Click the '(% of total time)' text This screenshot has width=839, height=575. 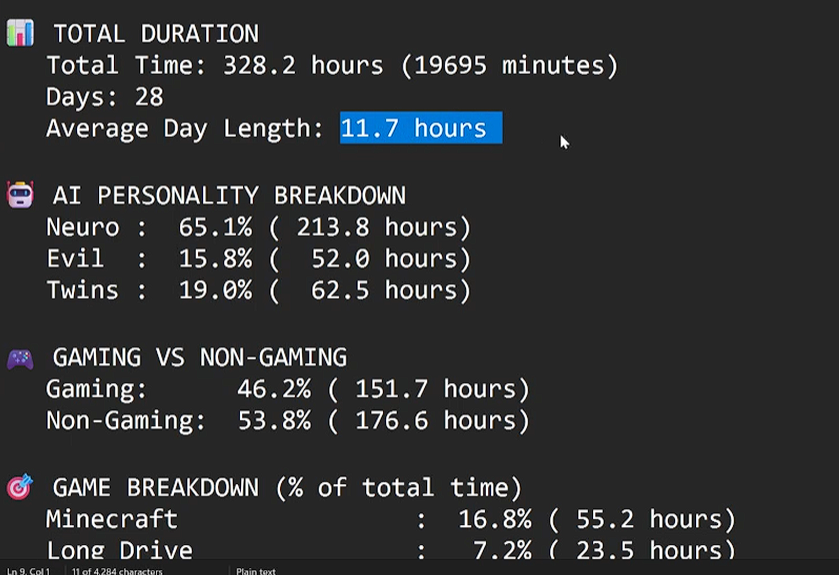point(399,488)
